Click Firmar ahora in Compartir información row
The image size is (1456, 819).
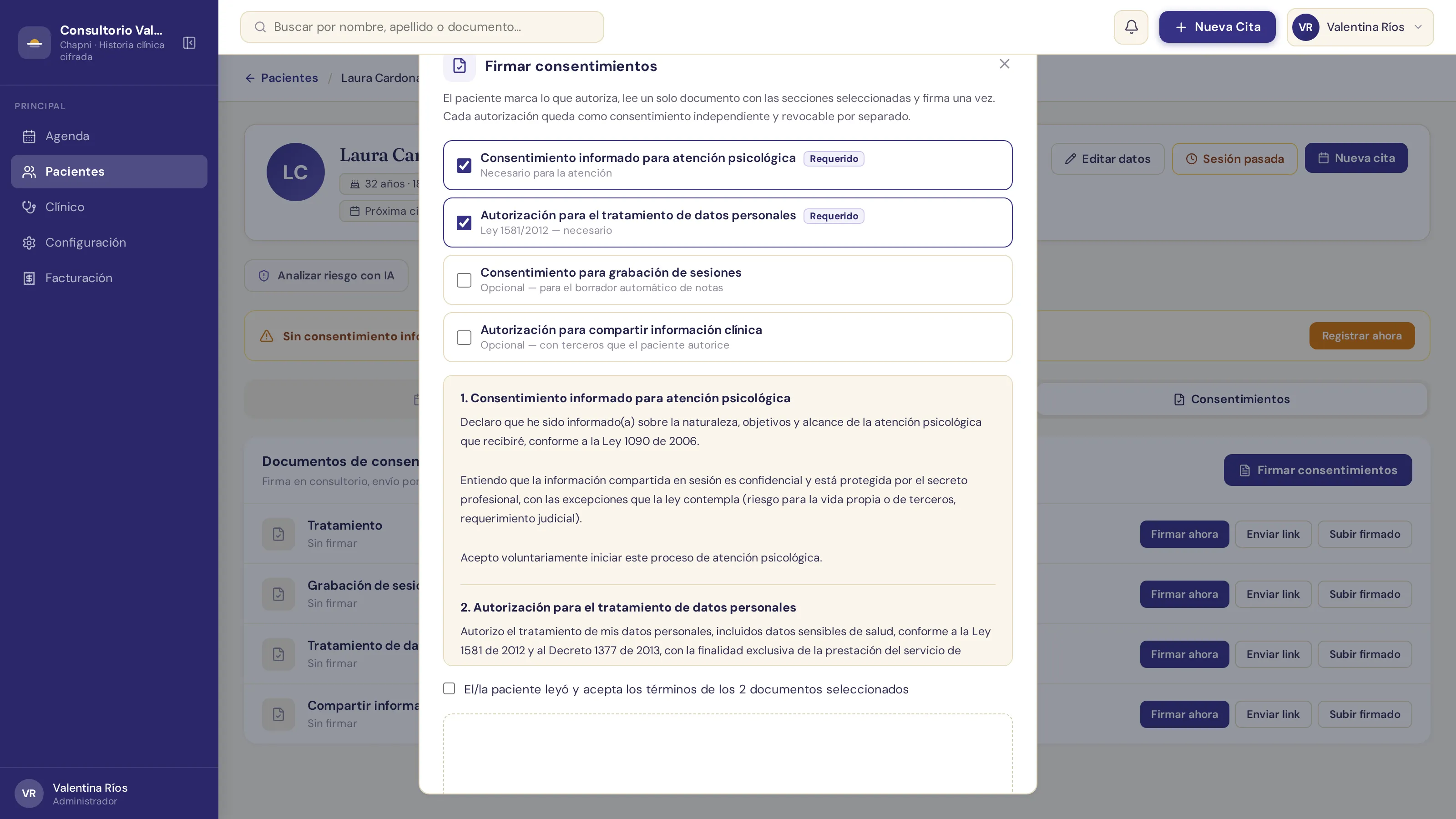pyautogui.click(x=1185, y=714)
